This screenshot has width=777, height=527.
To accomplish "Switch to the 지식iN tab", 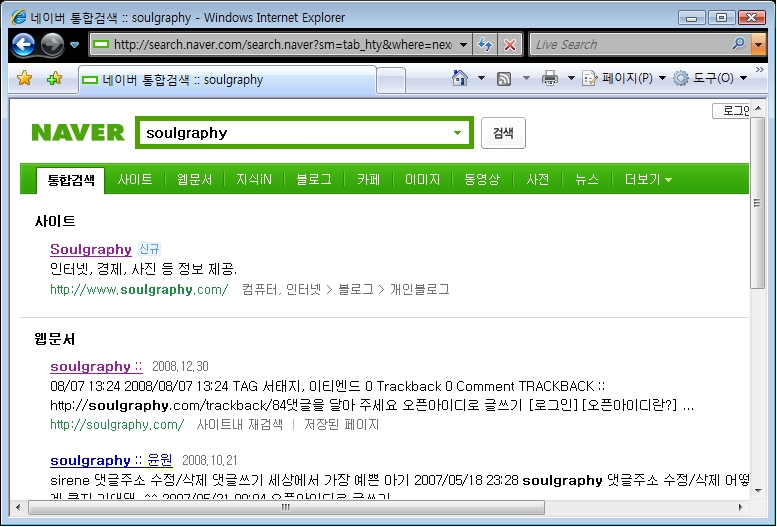I will pos(254,179).
